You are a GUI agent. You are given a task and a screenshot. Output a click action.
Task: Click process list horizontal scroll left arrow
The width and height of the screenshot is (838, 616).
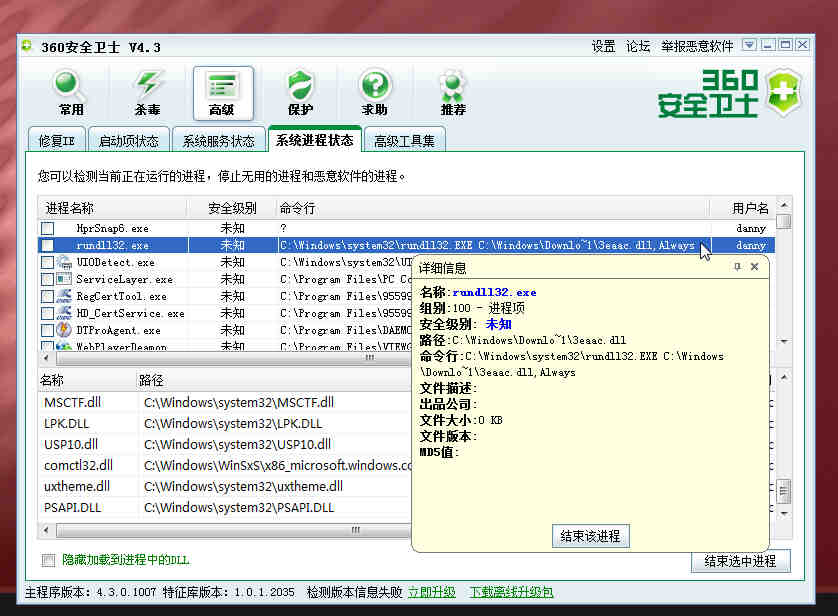(46, 357)
